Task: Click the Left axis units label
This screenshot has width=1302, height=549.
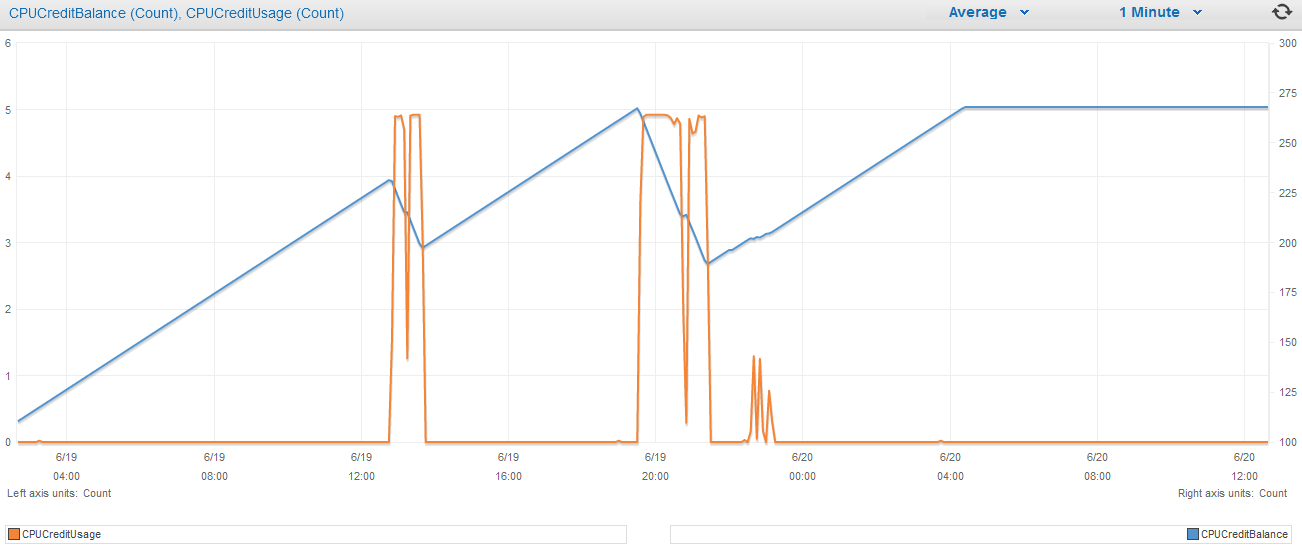Action: click(x=59, y=493)
